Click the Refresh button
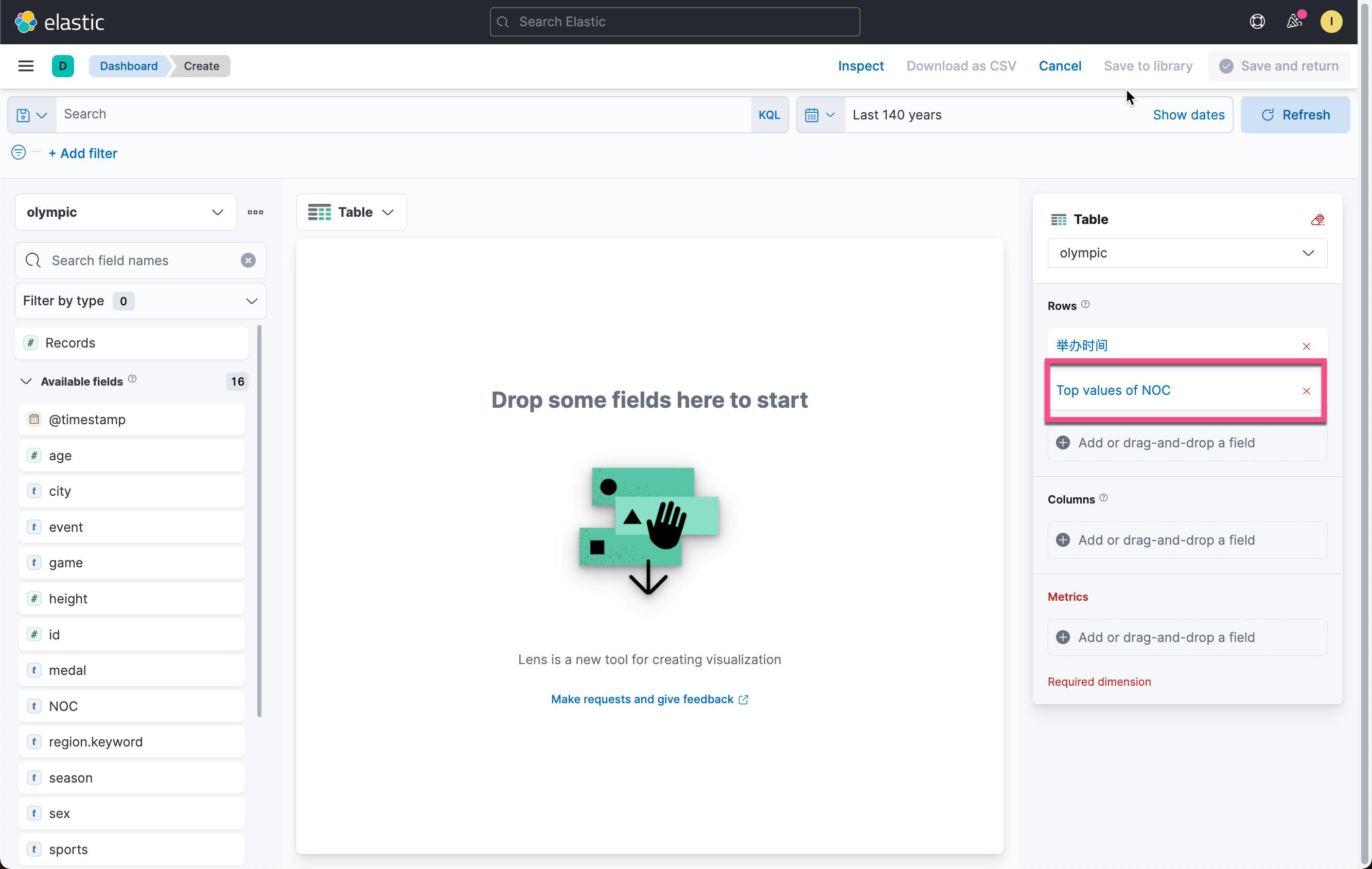 click(x=1294, y=115)
